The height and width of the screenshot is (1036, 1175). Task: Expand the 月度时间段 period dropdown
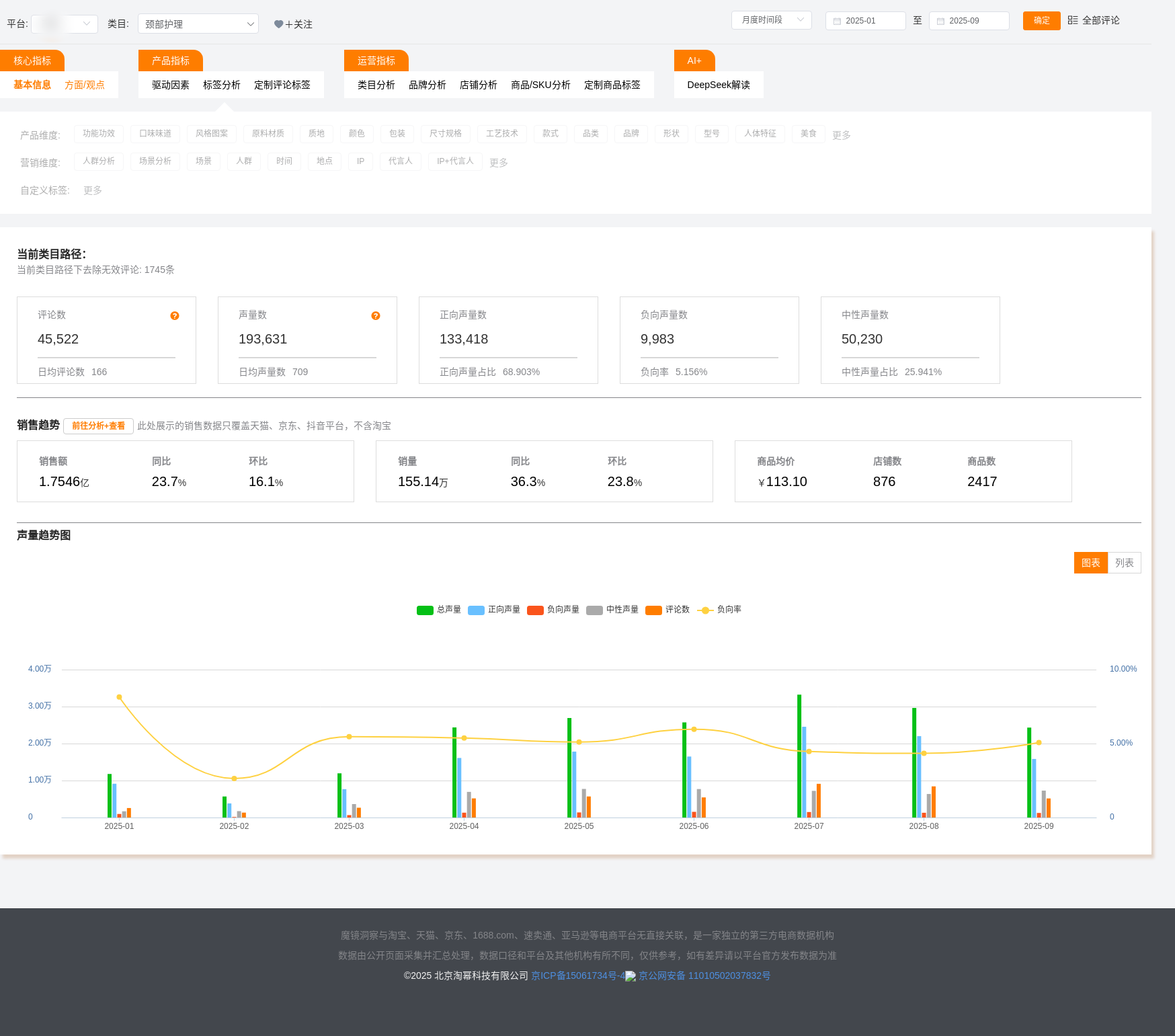[771, 20]
